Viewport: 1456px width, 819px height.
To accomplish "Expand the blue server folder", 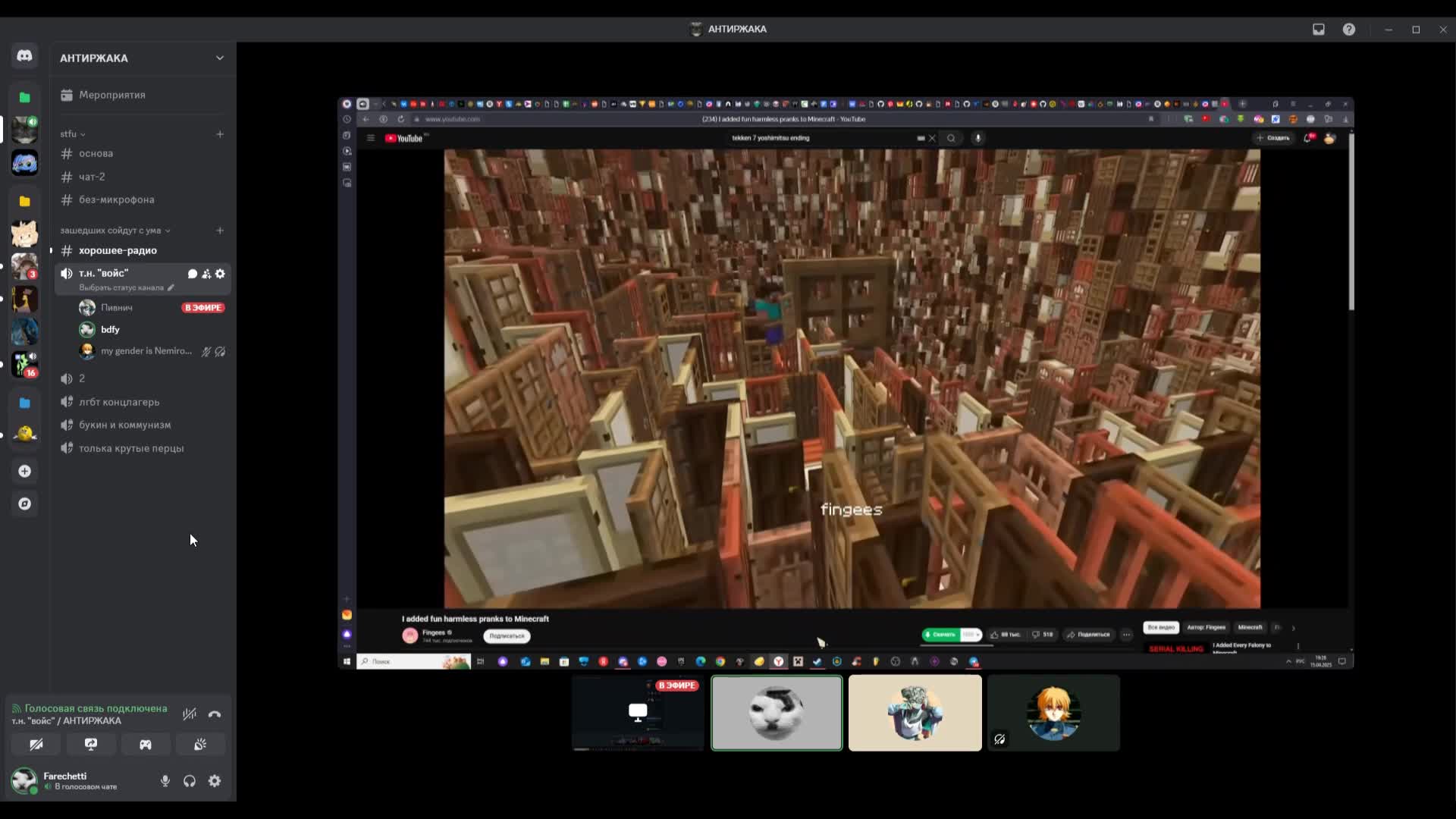I will 24,403.
